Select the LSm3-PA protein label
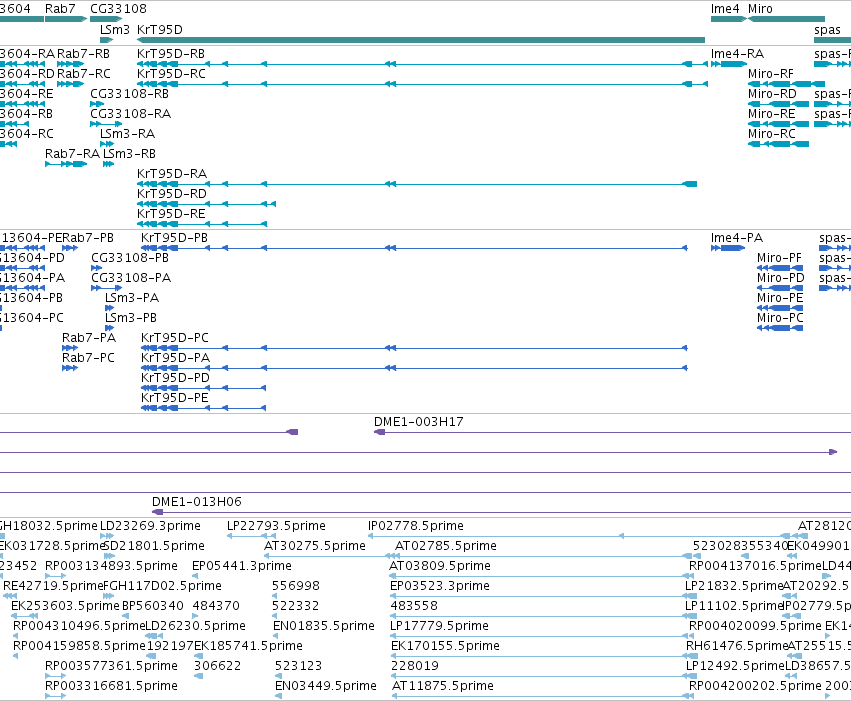851x701 pixels. (132, 298)
